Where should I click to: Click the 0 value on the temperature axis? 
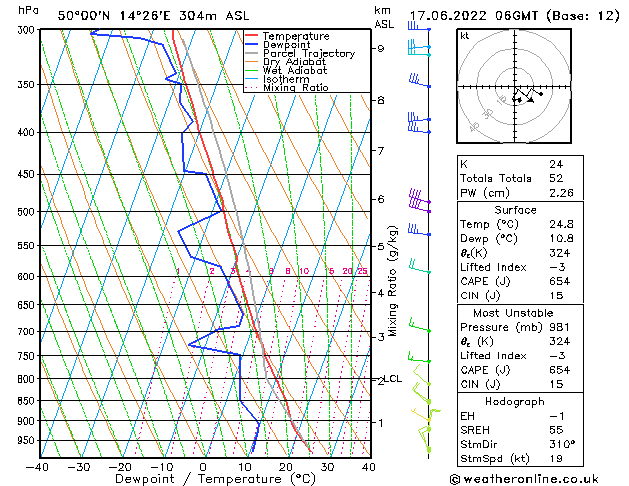203,467
